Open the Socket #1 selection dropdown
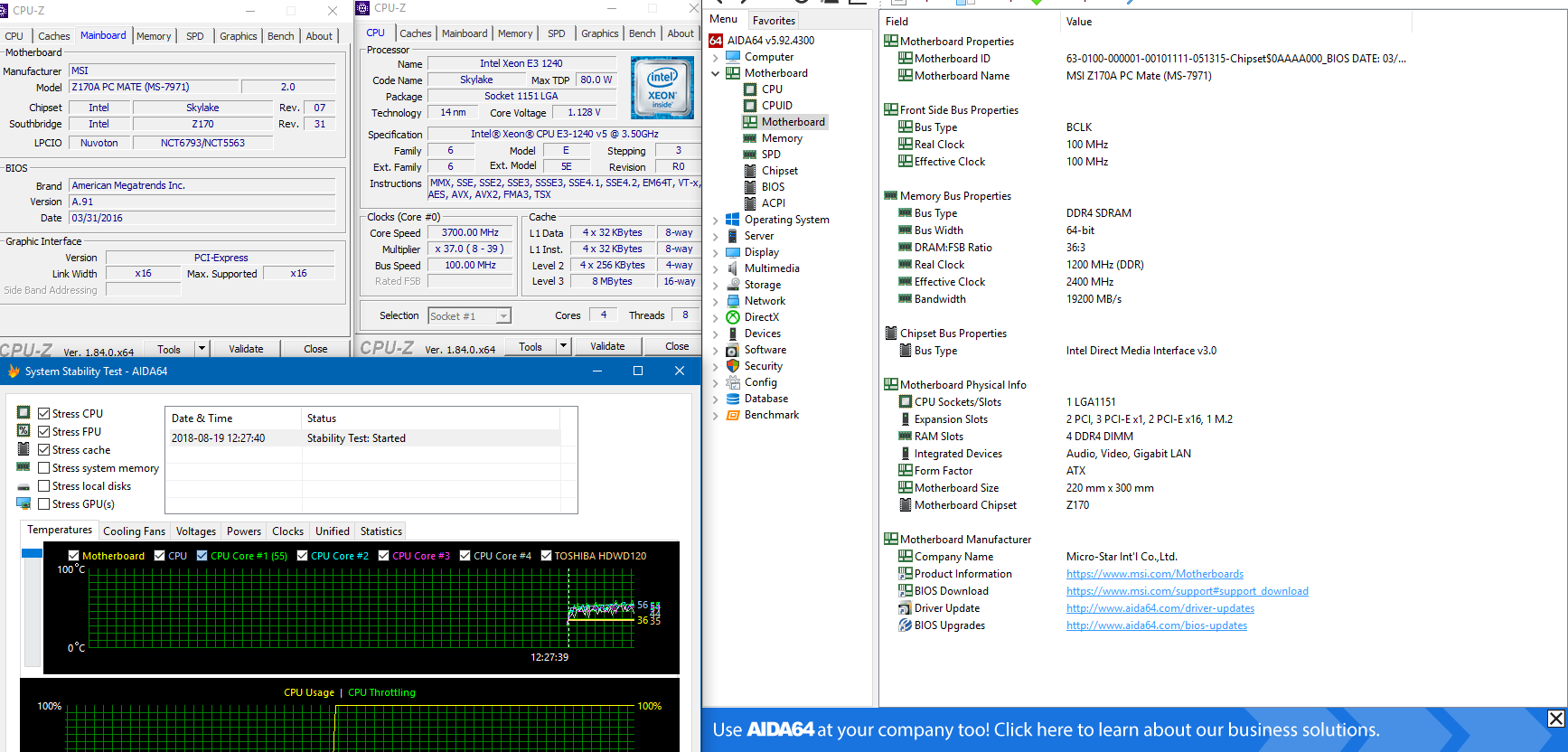Screen dimensions: 1568x752 pyautogui.click(x=503, y=316)
